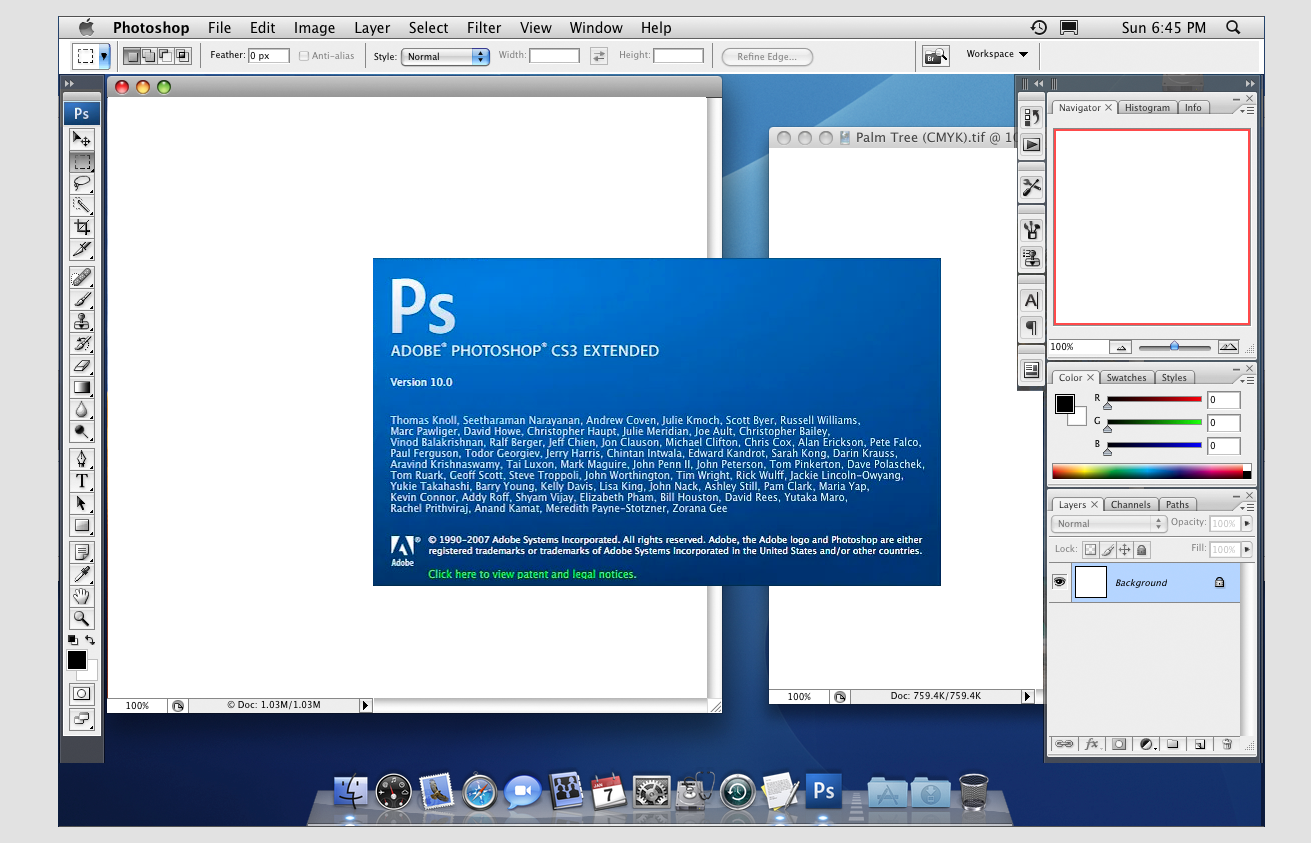The height and width of the screenshot is (843, 1311).
Task: Select the Dodge tool
Action: click(x=82, y=431)
